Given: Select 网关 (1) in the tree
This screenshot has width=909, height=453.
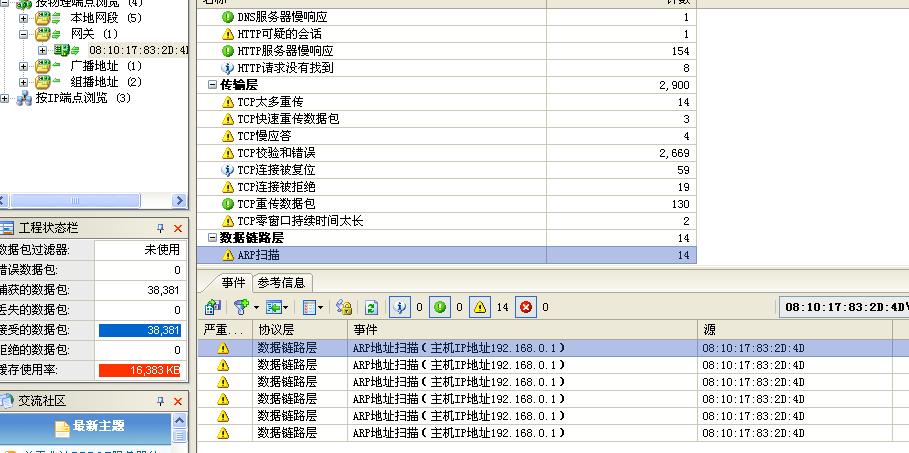Looking at the screenshot, I should click(94, 34).
